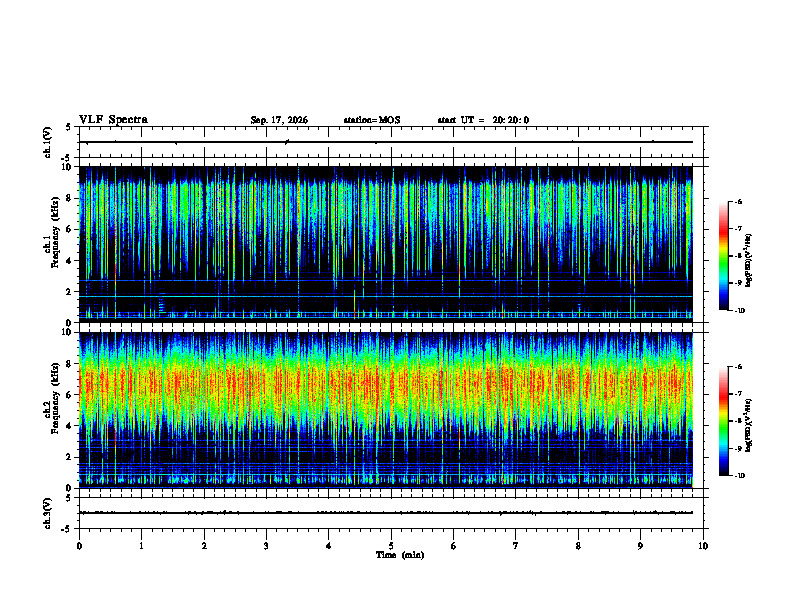Image resolution: width=792 pixels, height=612 pixels.
Task: Click the VLF Spectra title text
Action: click(113, 120)
